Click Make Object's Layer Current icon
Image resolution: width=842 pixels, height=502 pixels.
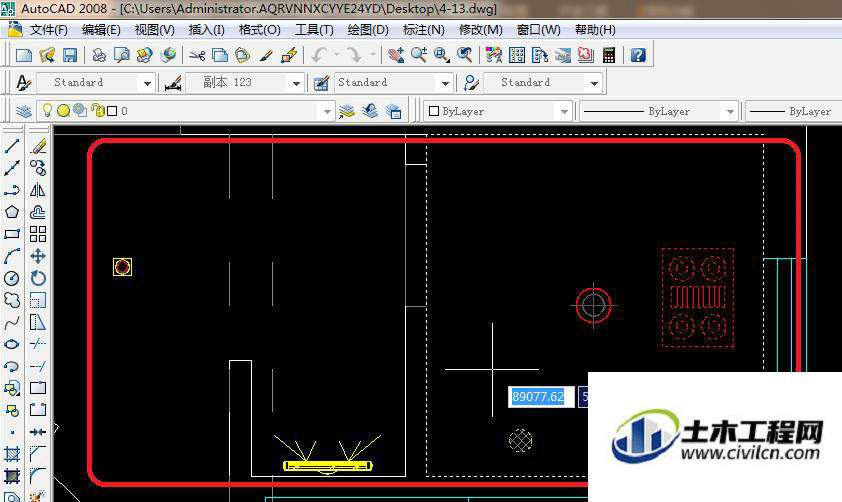[x=347, y=111]
